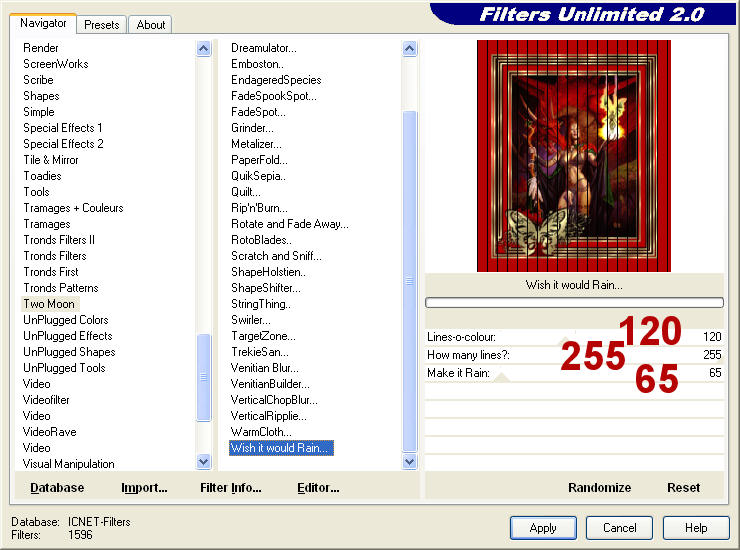The width and height of the screenshot is (740, 550).
Task: Choose the EndageredSpecies filter
Action: point(276,80)
